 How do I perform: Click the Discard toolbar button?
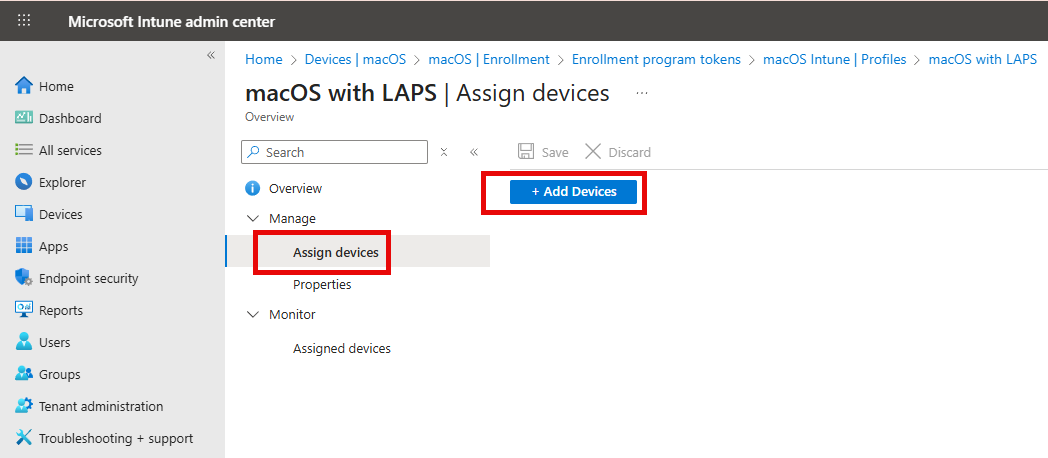(618, 152)
